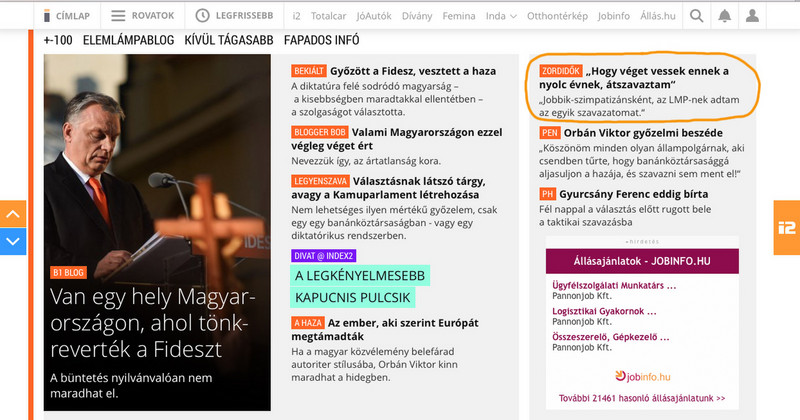This screenshot has width=800, height=420.
Task: Navigate to Dívány
Action: pos(417,16)
